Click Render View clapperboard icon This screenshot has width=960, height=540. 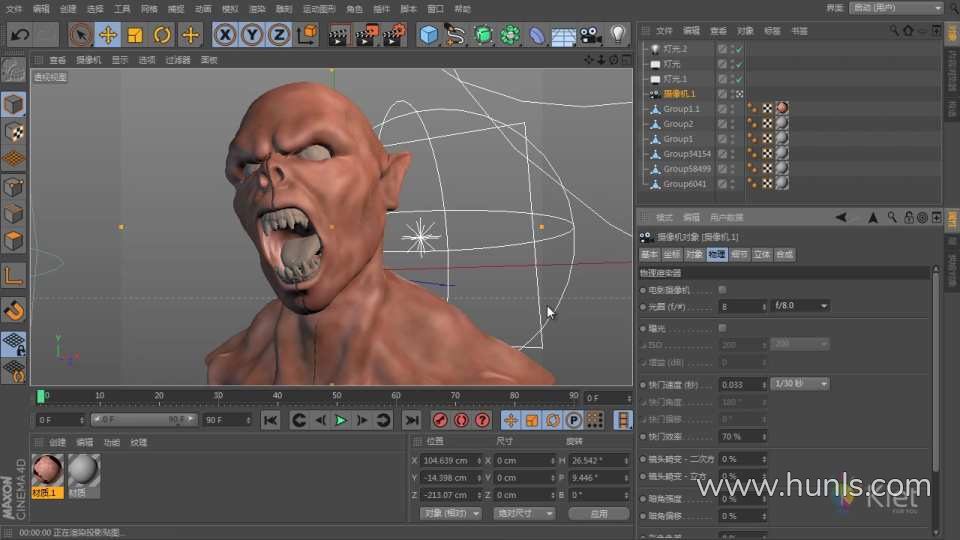(339, 35)
